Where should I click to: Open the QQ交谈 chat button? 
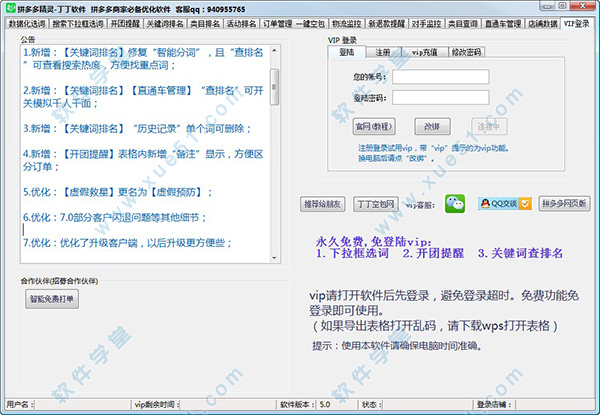pyautogui.click(x=505, y=203)
